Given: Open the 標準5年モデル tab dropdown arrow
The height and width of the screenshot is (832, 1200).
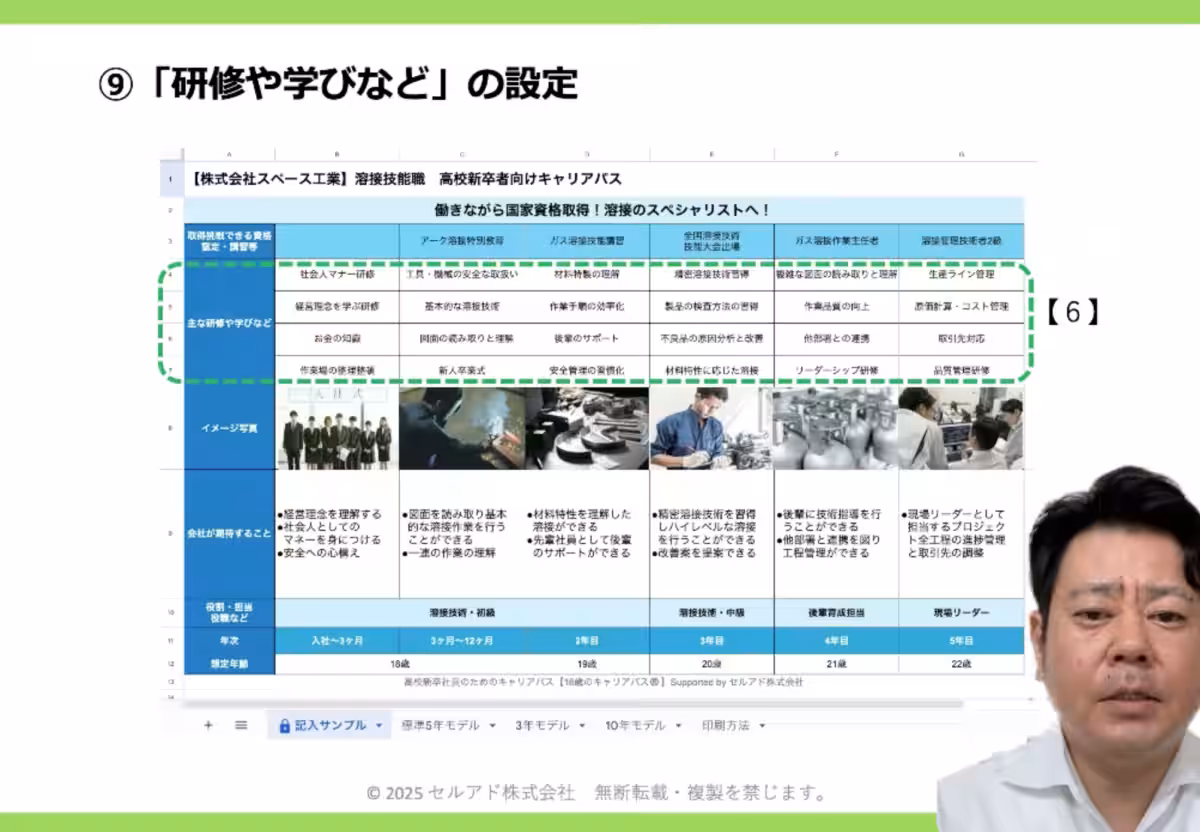Looking at the screenshot, I should (492, 722).
